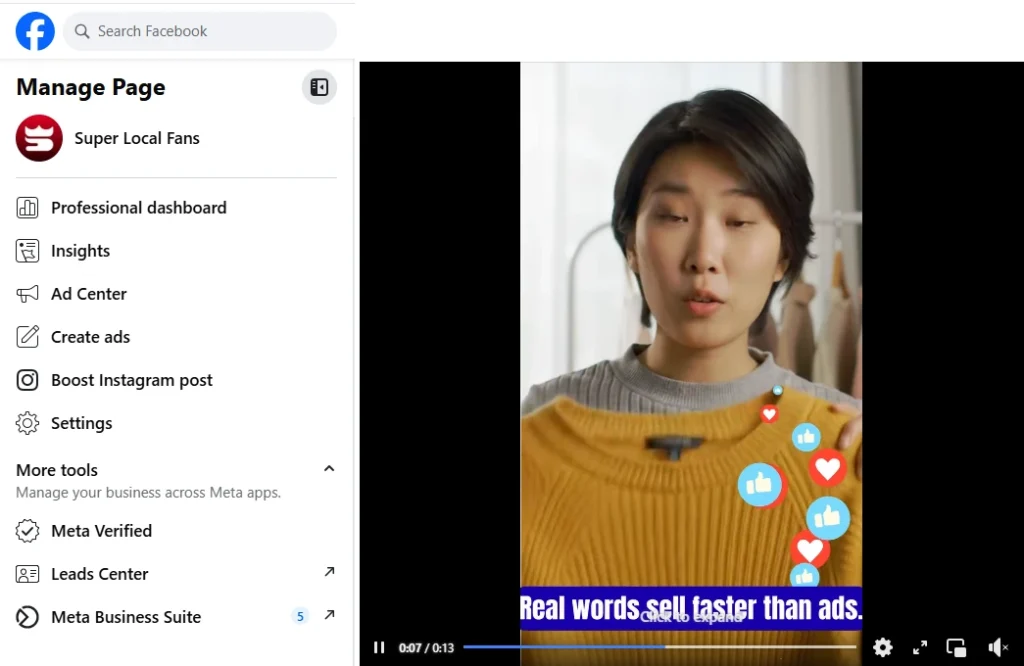Select Create ads
1024x666 pixels.
(90, 337)
